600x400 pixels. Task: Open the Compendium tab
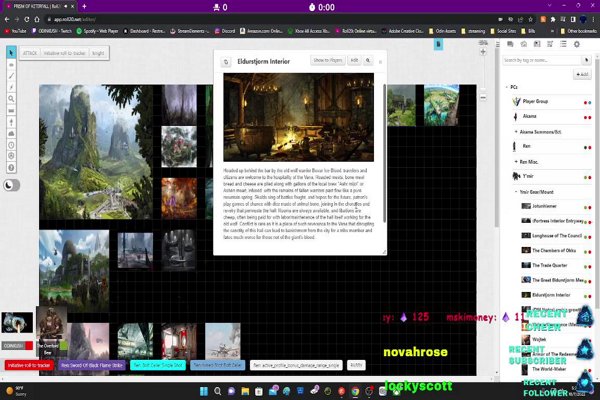[550, 44]
